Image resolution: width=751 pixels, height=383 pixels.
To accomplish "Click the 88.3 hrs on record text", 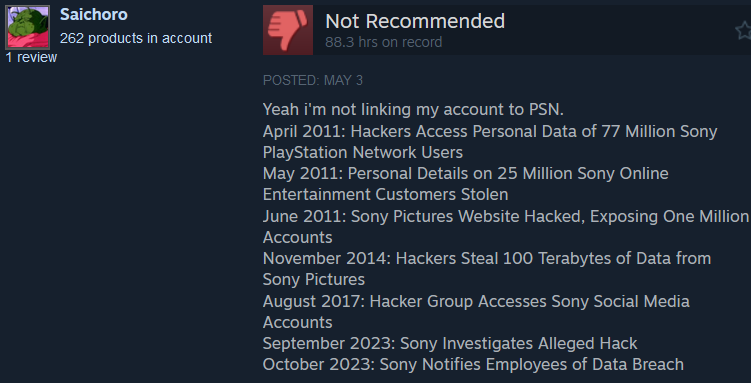I will [384, 42].
